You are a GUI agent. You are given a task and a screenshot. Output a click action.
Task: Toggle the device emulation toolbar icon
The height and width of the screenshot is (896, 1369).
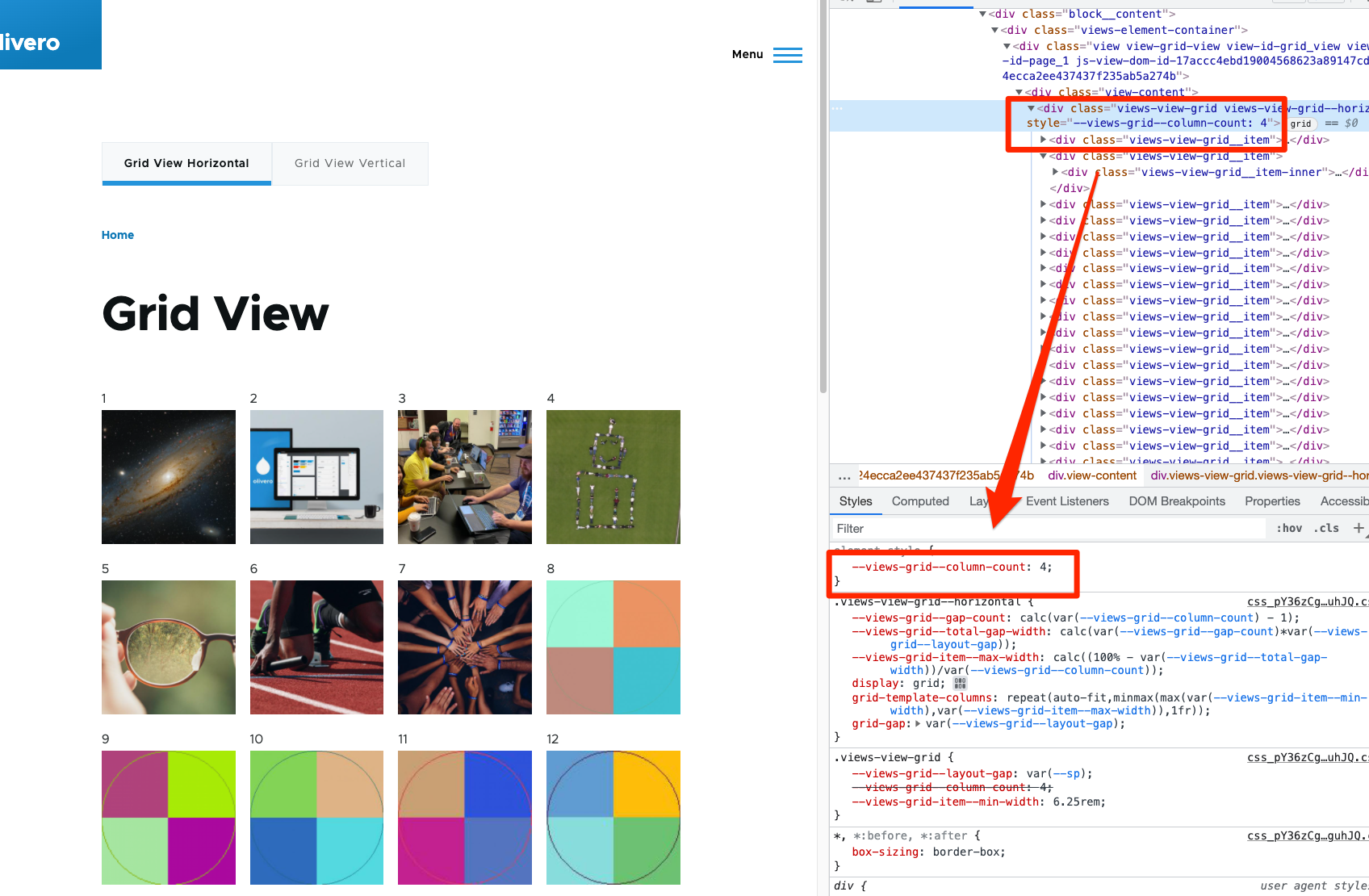[874, 2]
